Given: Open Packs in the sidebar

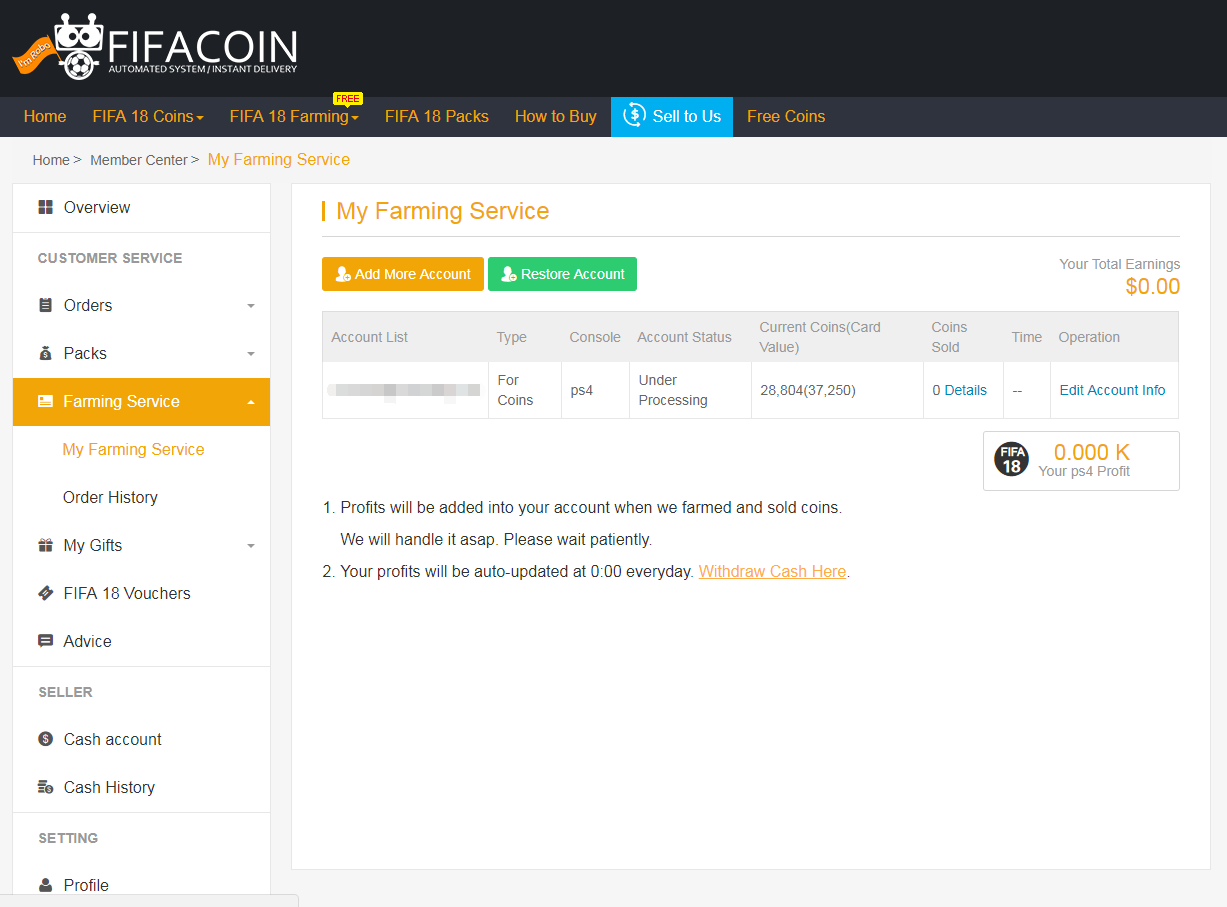Looking at the screenshot, I should tap(141, 354).
